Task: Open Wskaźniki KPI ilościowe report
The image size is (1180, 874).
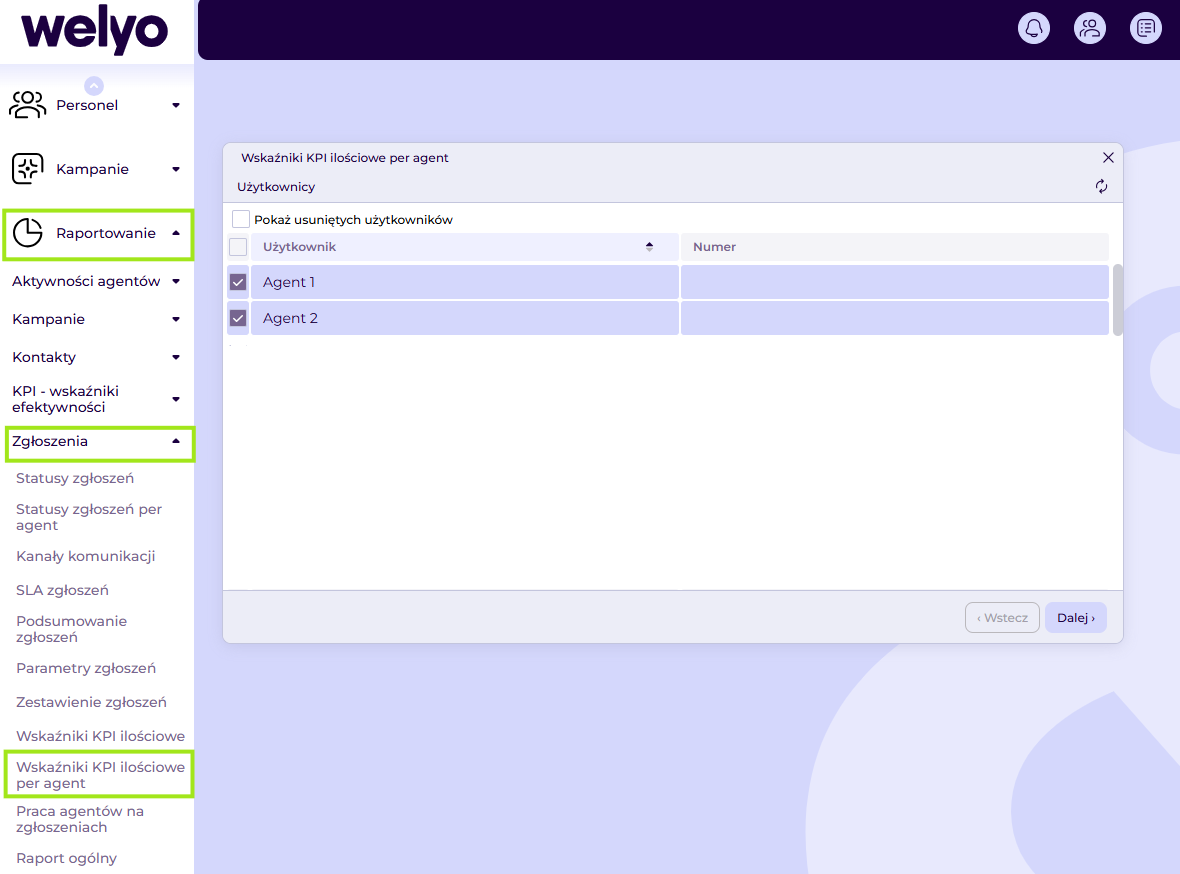Action: [x=100, y=736]
